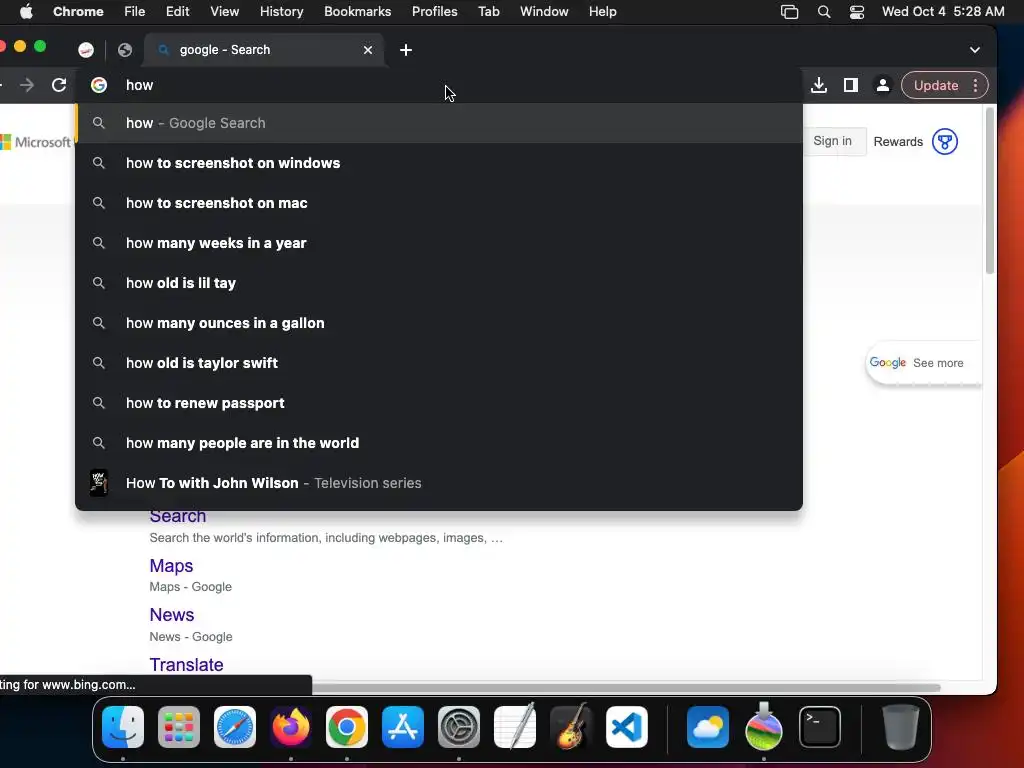
Task: Click the forward navigation arrow
Action: click(27, 85)
